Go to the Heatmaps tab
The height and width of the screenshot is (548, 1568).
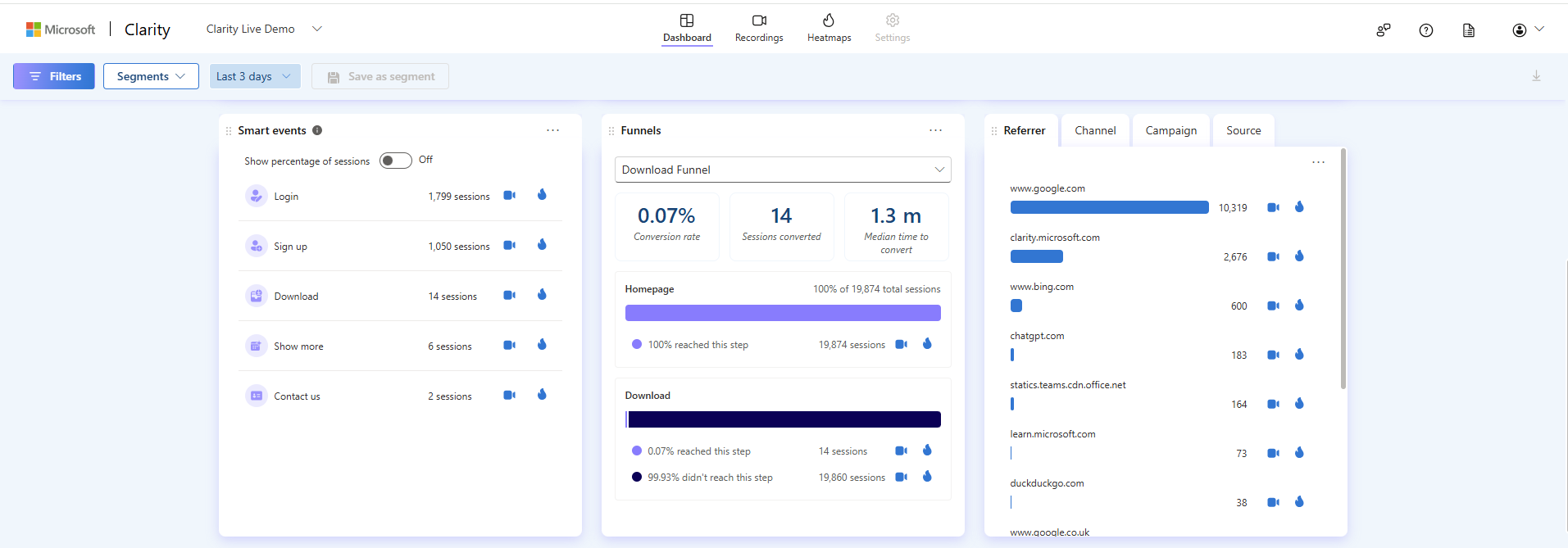tap(829, 28)
